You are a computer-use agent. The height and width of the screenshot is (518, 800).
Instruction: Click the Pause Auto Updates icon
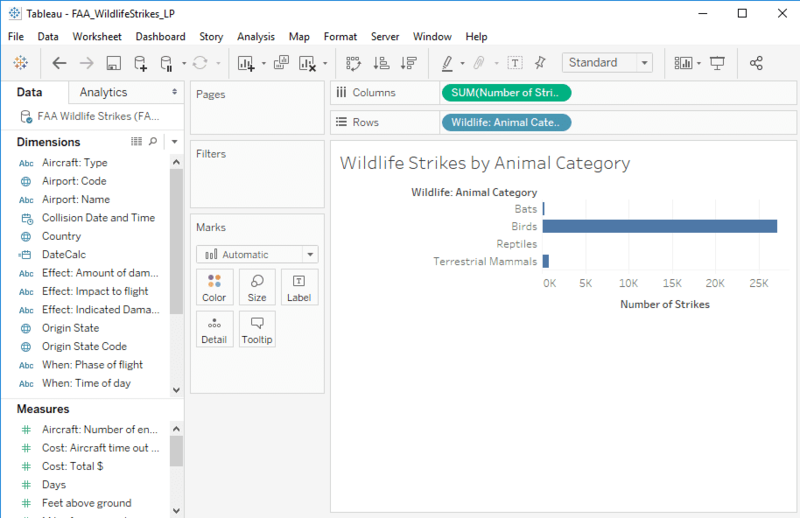(x=166, y=63)
